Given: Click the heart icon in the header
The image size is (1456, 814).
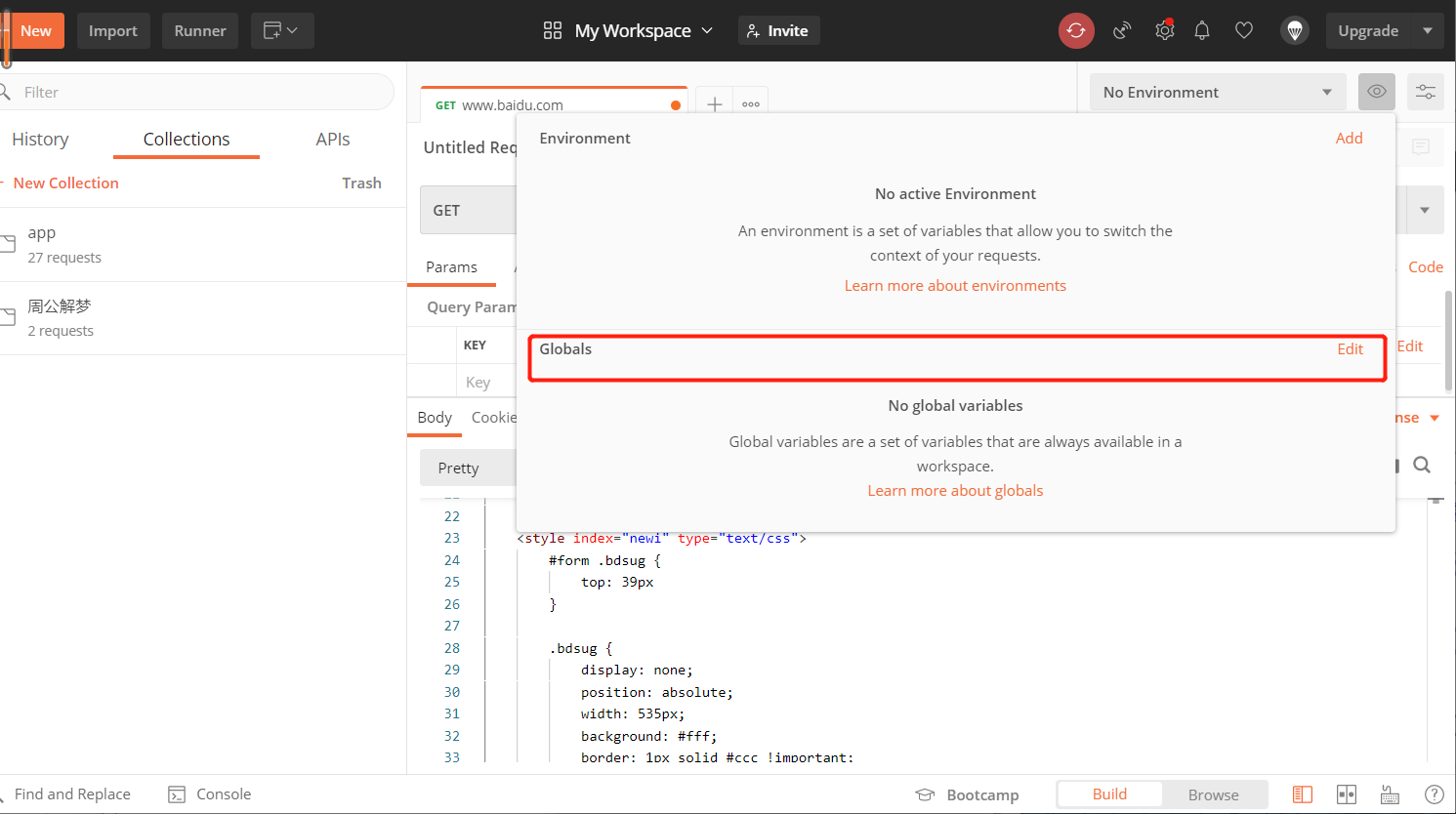Looking at the screenshot, I should click(1244, 30).
